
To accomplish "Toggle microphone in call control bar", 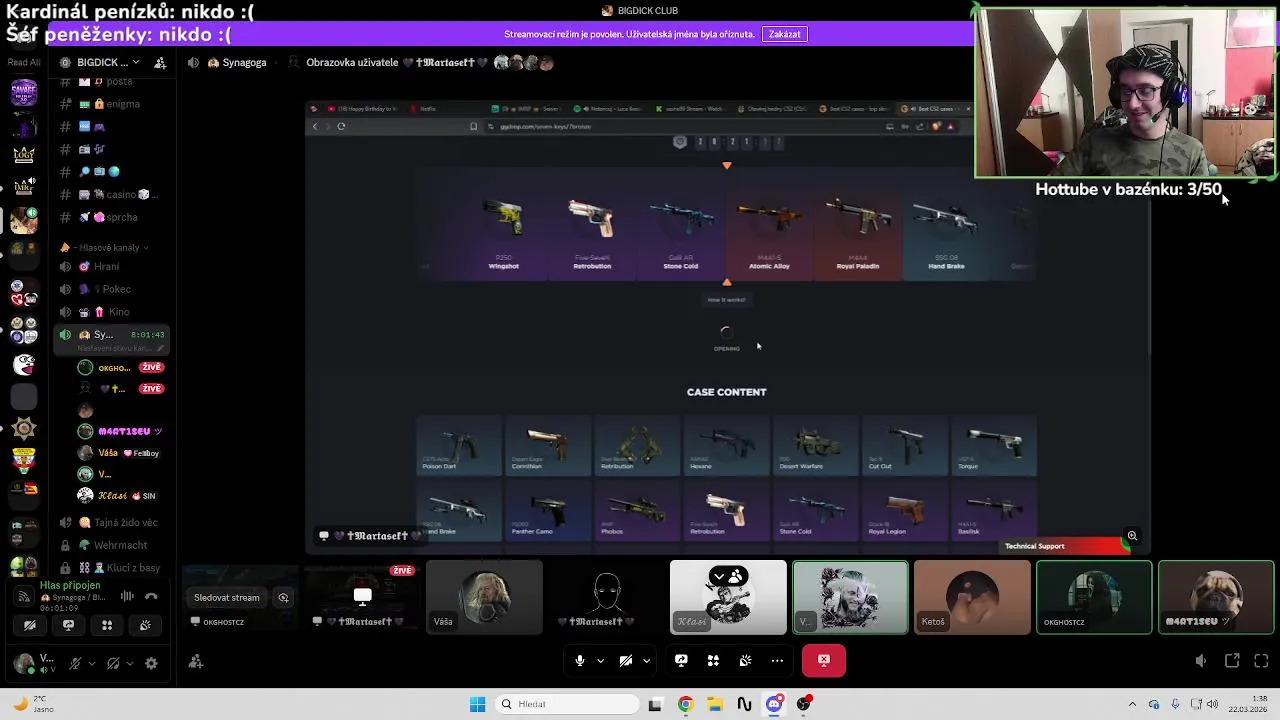I will pos(580,660).
